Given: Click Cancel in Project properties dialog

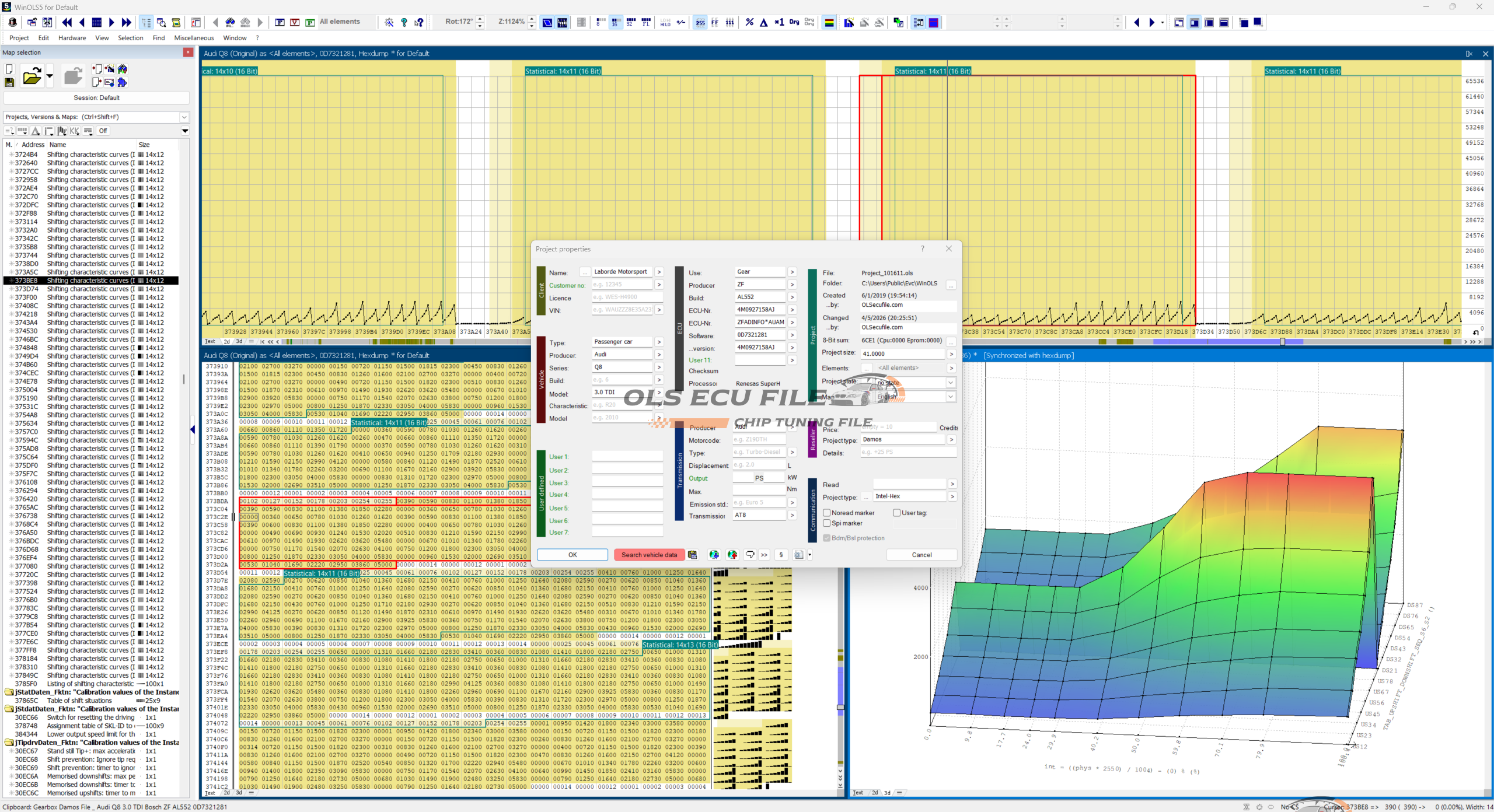Looking at the screenshot, I should click(x=921, y=555).
